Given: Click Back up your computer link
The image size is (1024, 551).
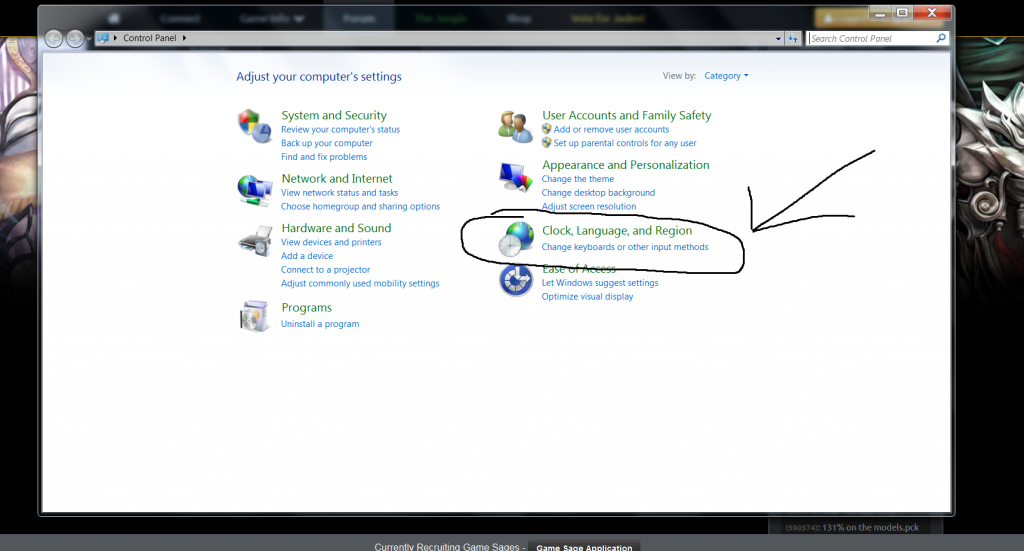Looking at the screenshot, I should tap(327, 143).
